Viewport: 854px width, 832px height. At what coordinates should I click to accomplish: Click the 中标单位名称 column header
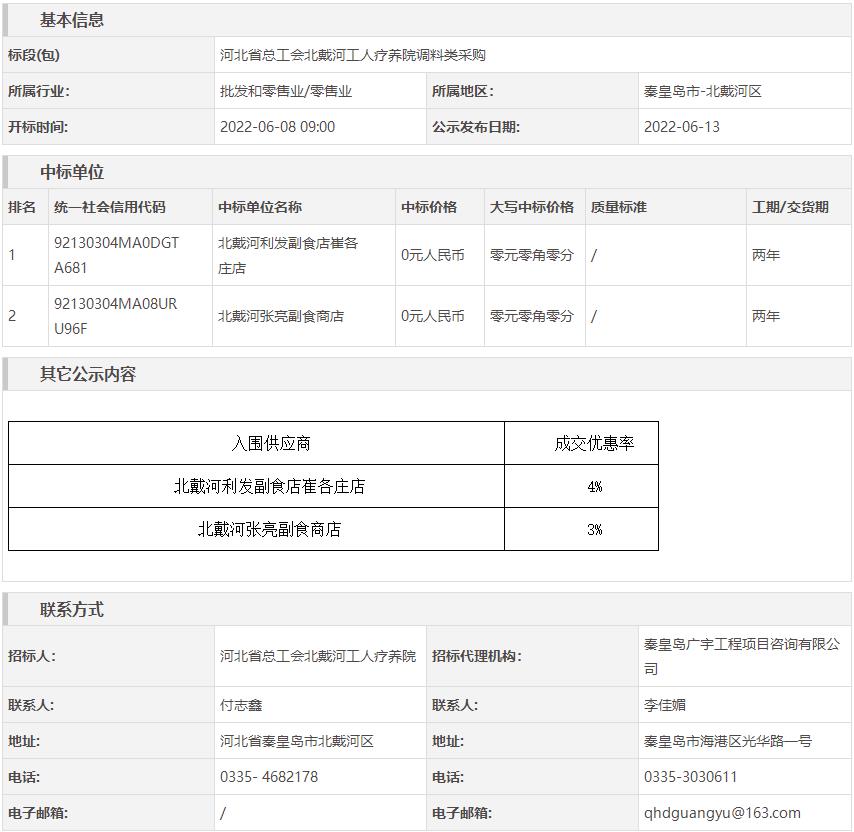(260, 207)
